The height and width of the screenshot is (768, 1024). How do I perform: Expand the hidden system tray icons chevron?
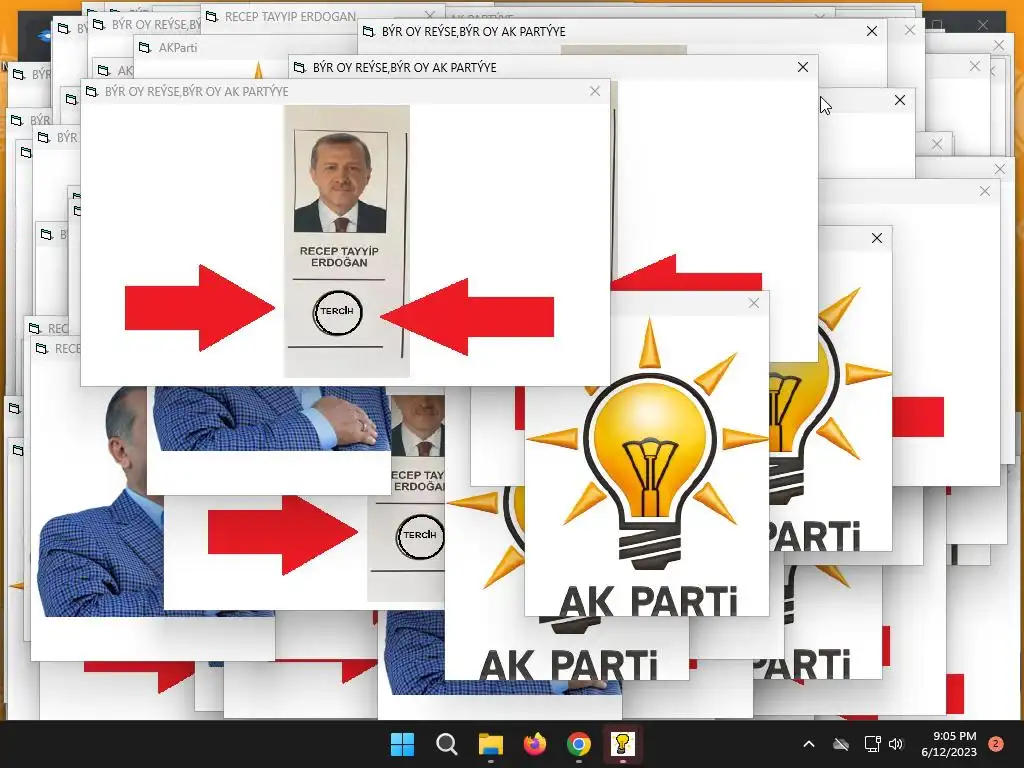pyautogui.click(x=808, y=744)
